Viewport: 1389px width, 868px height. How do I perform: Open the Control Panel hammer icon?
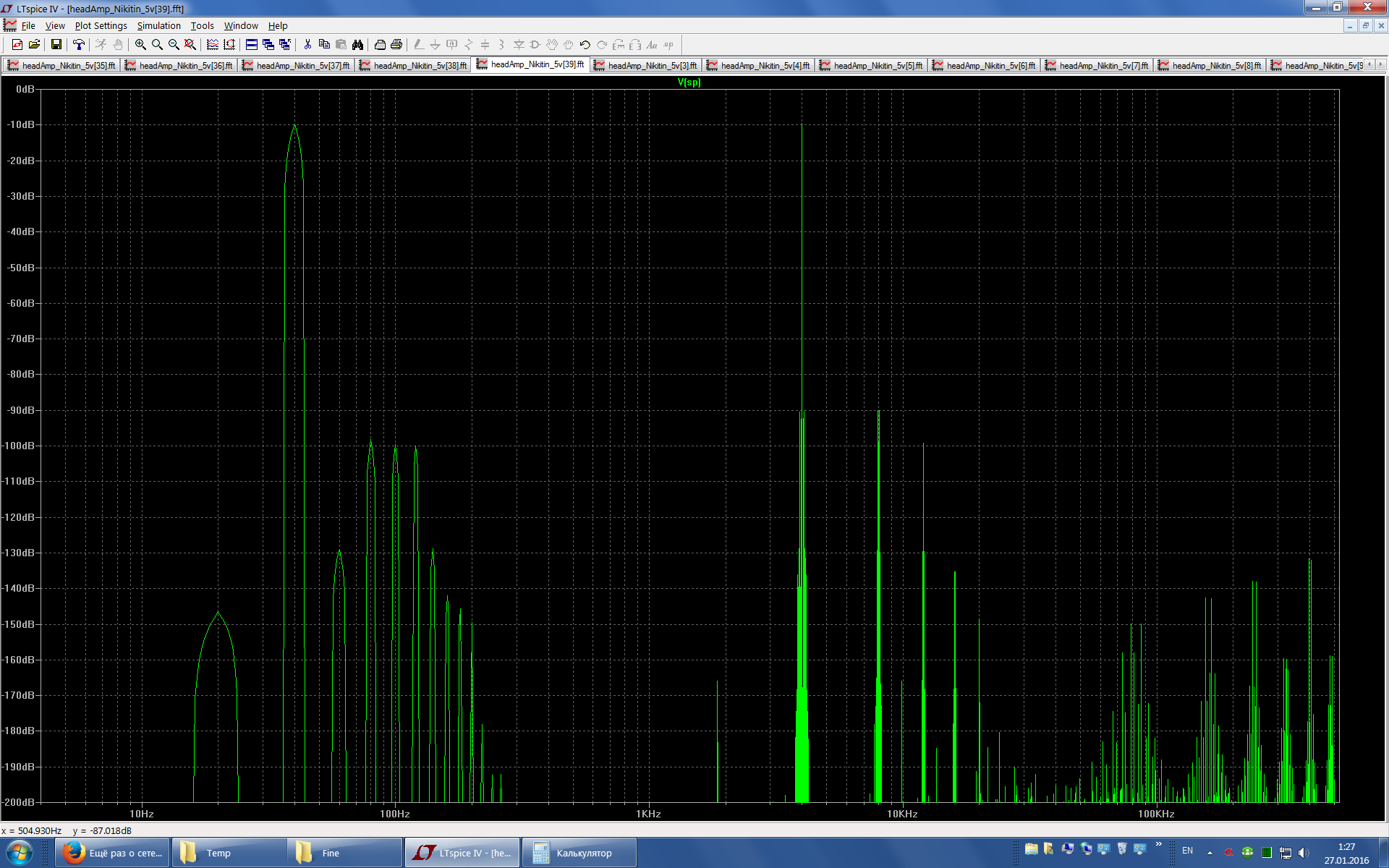click(78, 45)
